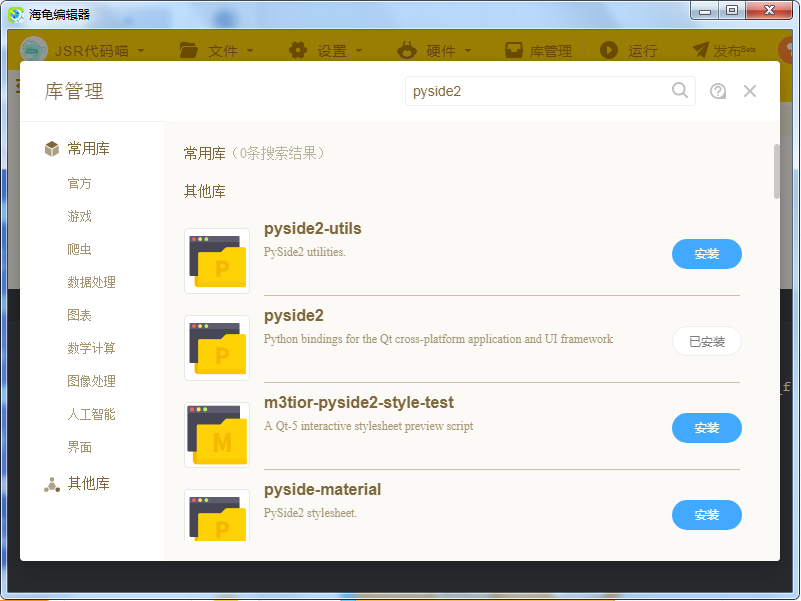The image size is (801, 601).
Task: Select the 数学计算 category
Action: pos(91,348)
